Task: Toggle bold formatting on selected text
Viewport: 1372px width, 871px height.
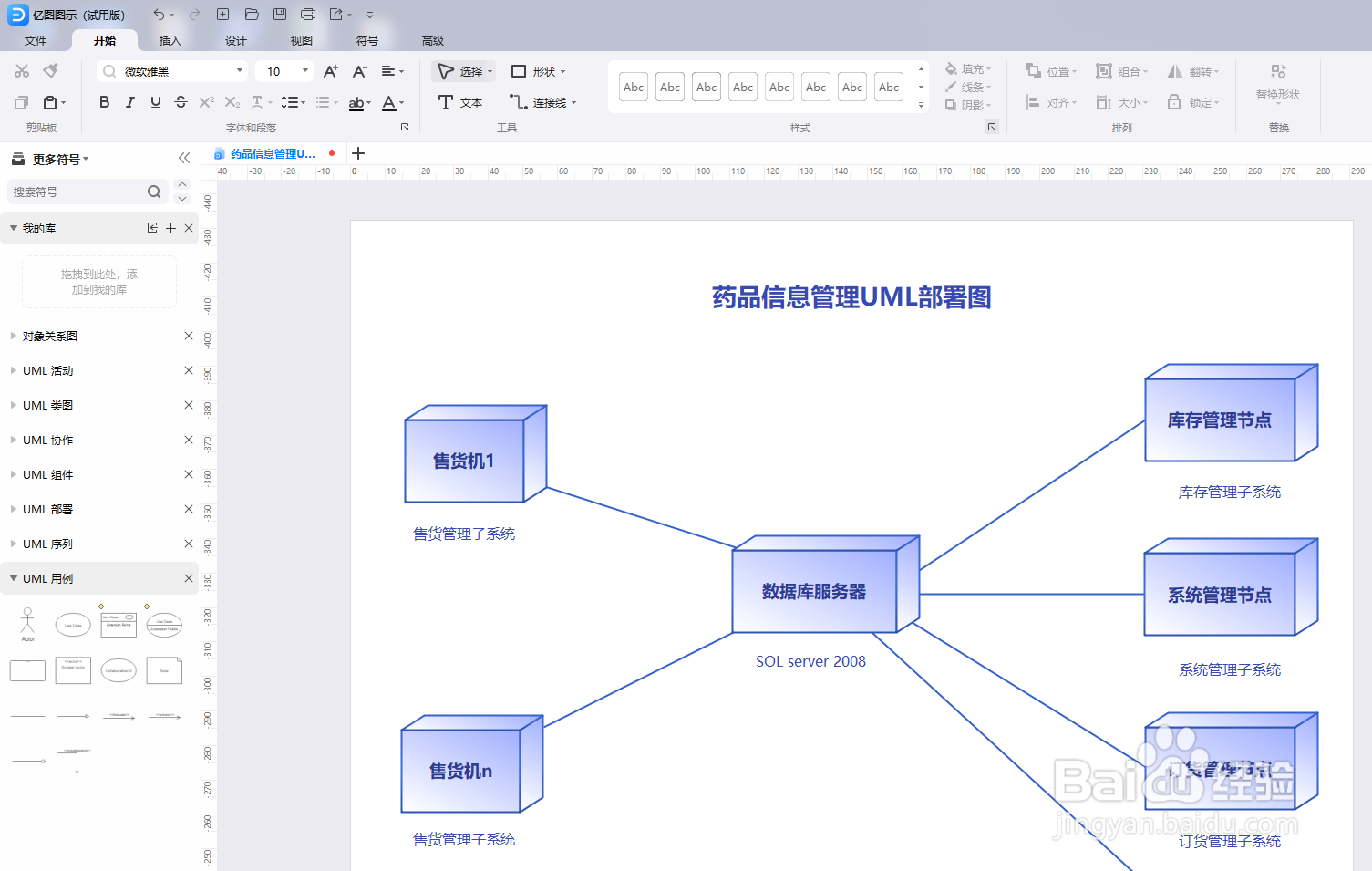Action: (104, 102)
